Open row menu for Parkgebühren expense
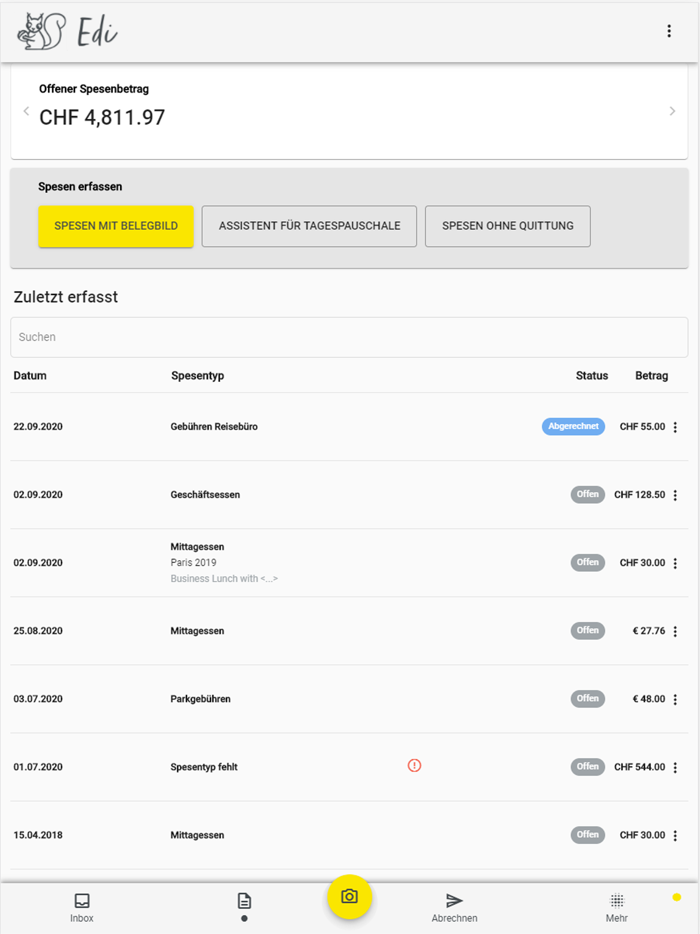Image resolution: width=700 pixels, height=934 pixels. tap(675, 699)
